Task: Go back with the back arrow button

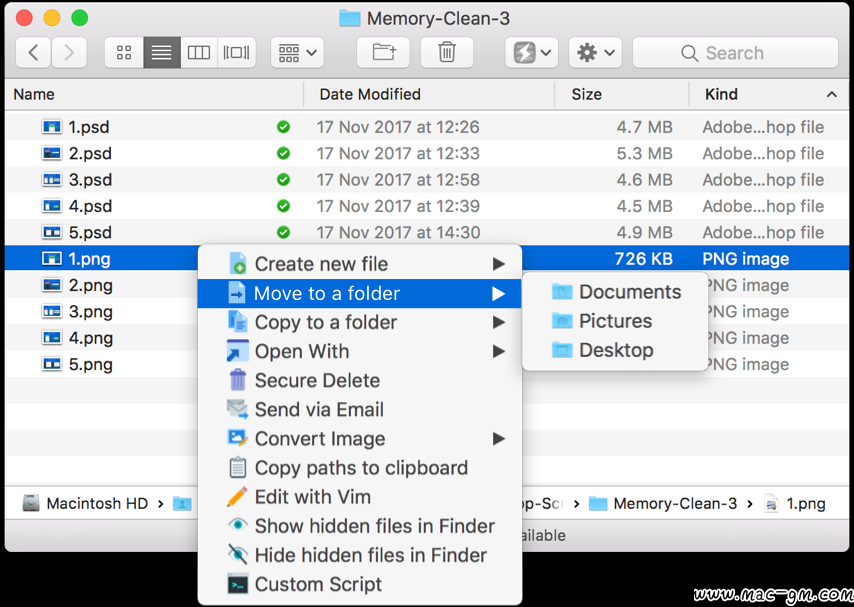Action: [34, 53]
